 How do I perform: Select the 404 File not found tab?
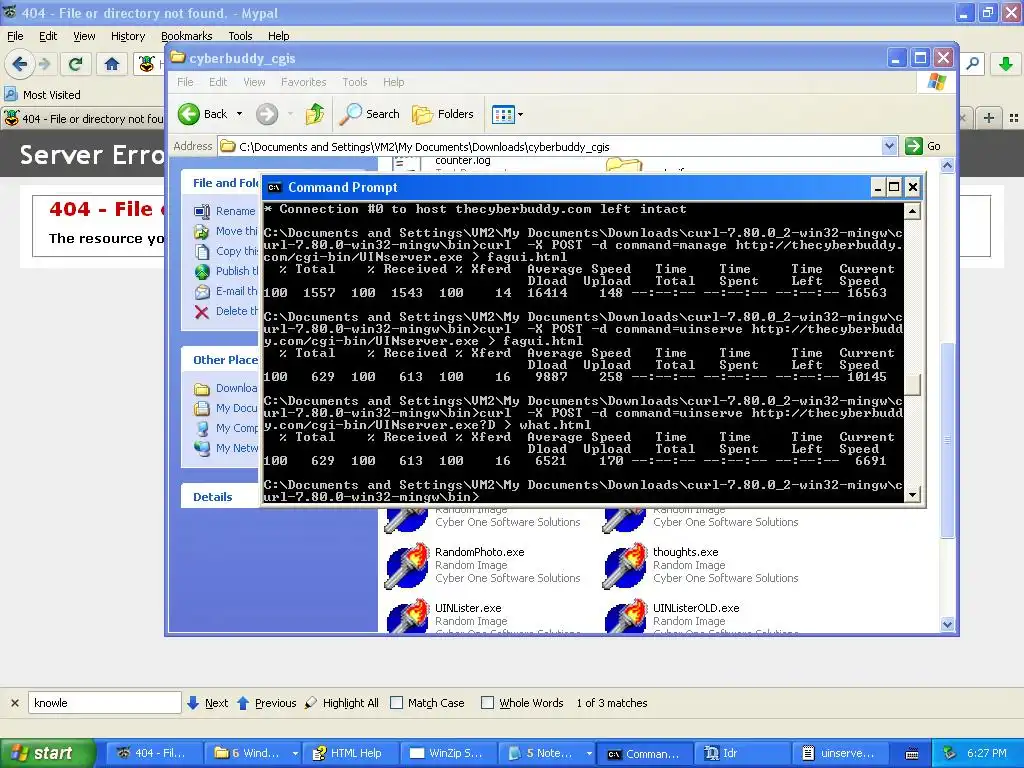84,118
